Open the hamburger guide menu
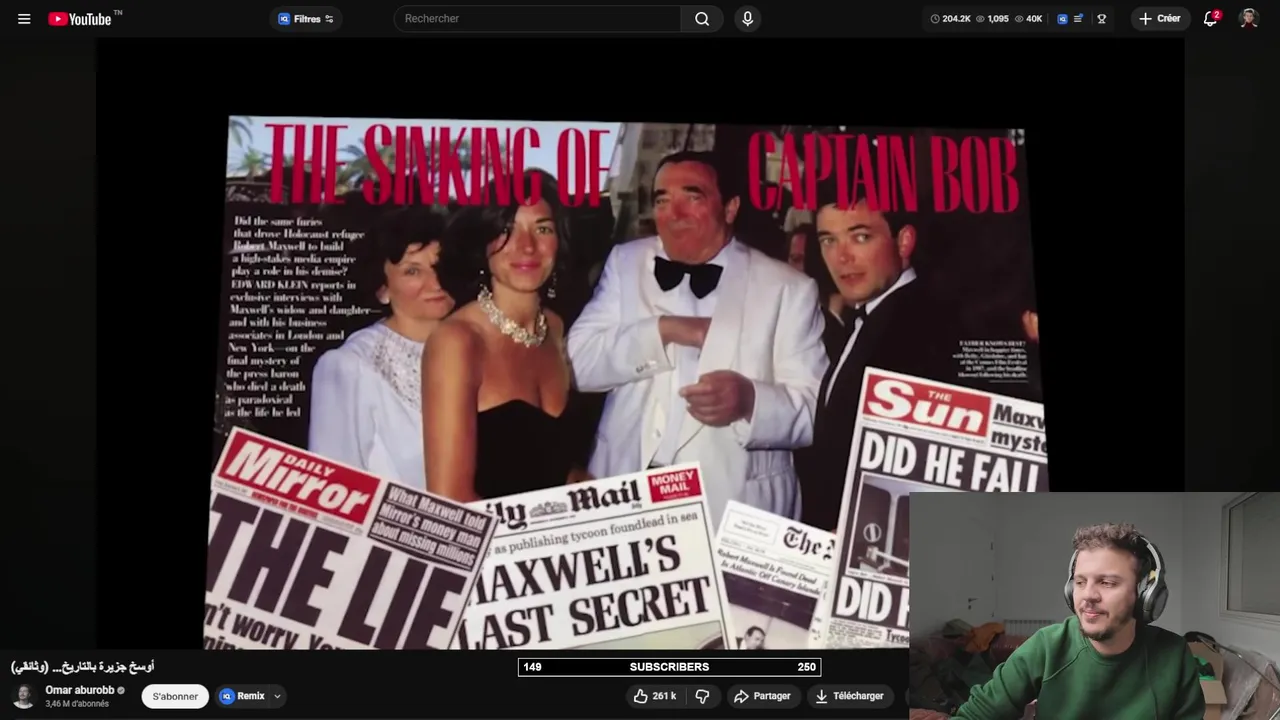1280x720 pixels. [24, 19]
